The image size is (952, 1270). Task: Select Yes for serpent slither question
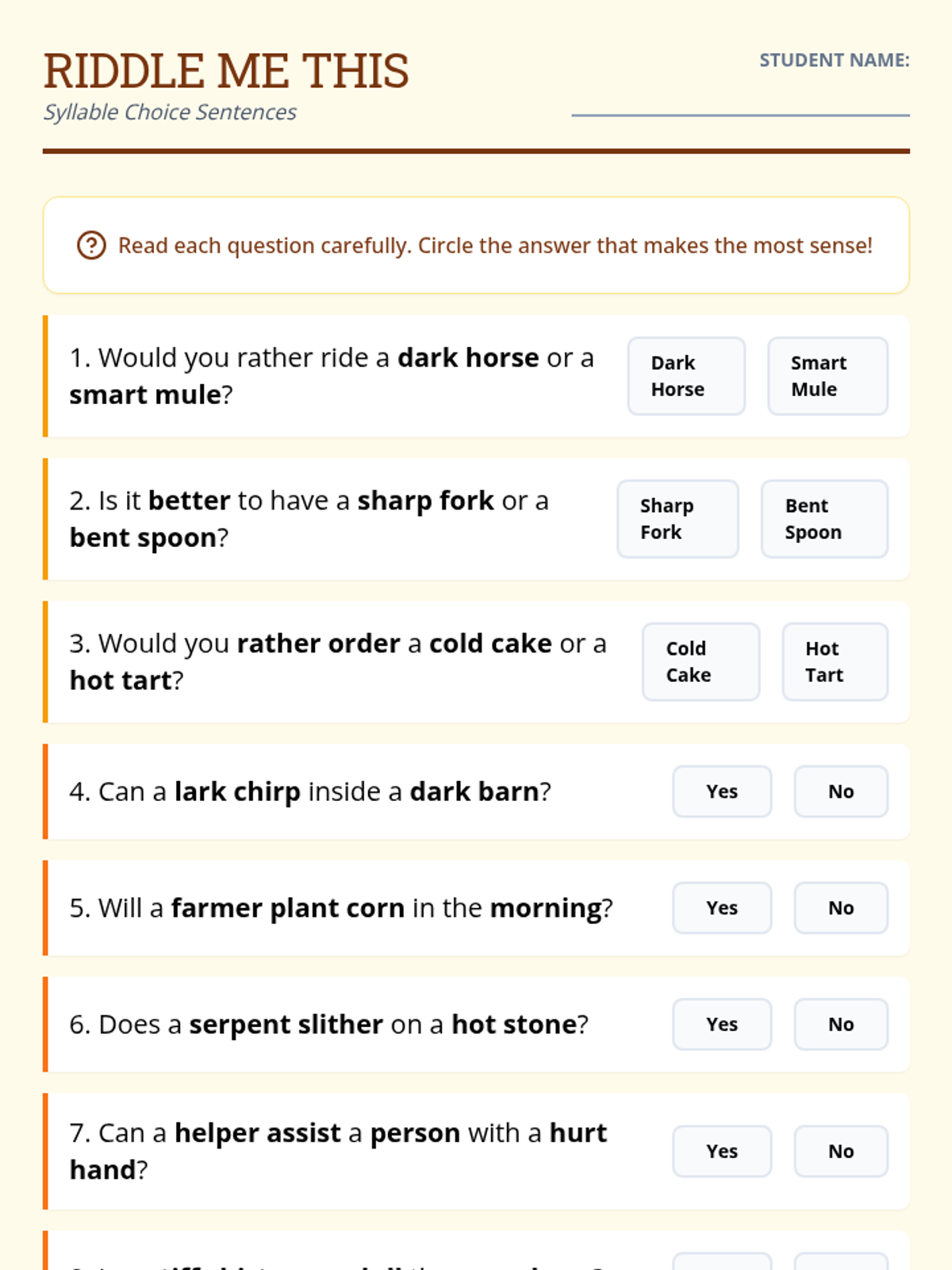[x=722, y=1025]
